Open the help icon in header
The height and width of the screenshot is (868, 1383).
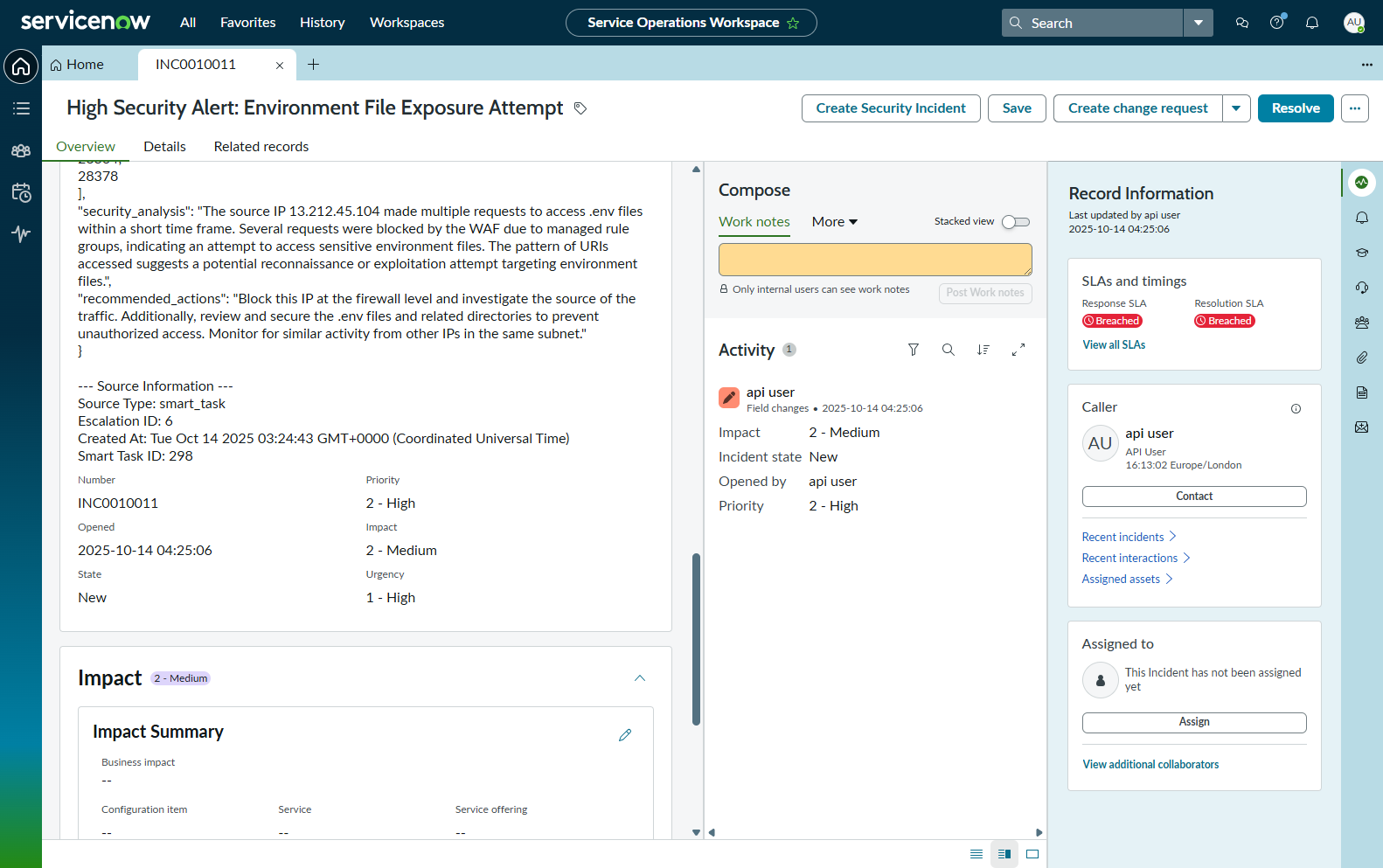[x=1277, y=23]
